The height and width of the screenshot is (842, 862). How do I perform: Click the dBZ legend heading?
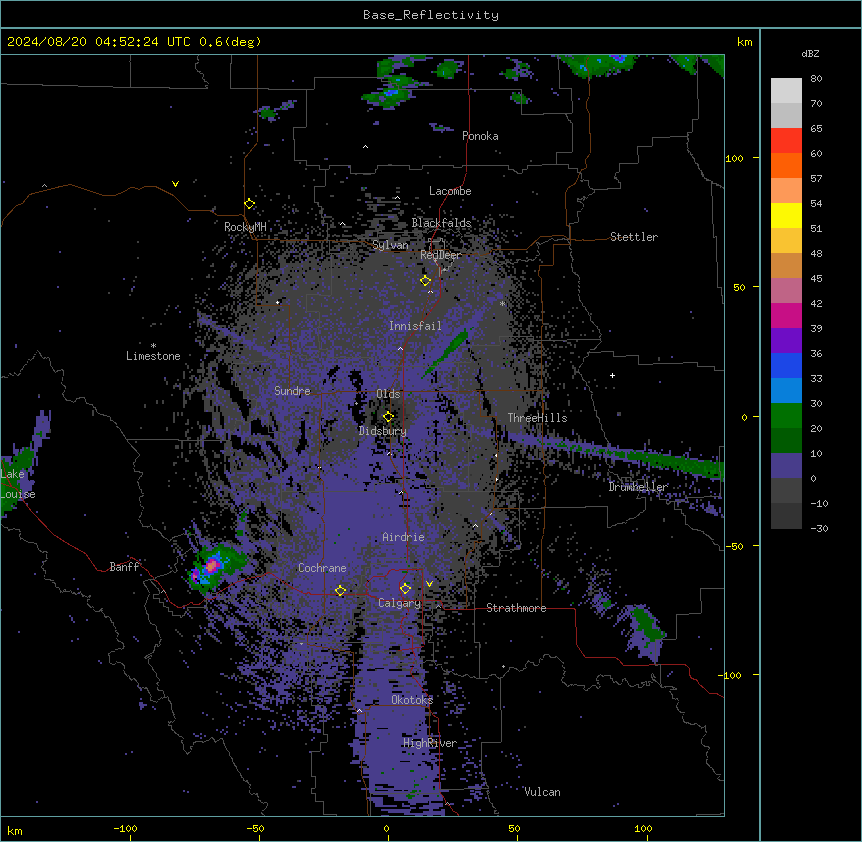(x=810, y=53)
